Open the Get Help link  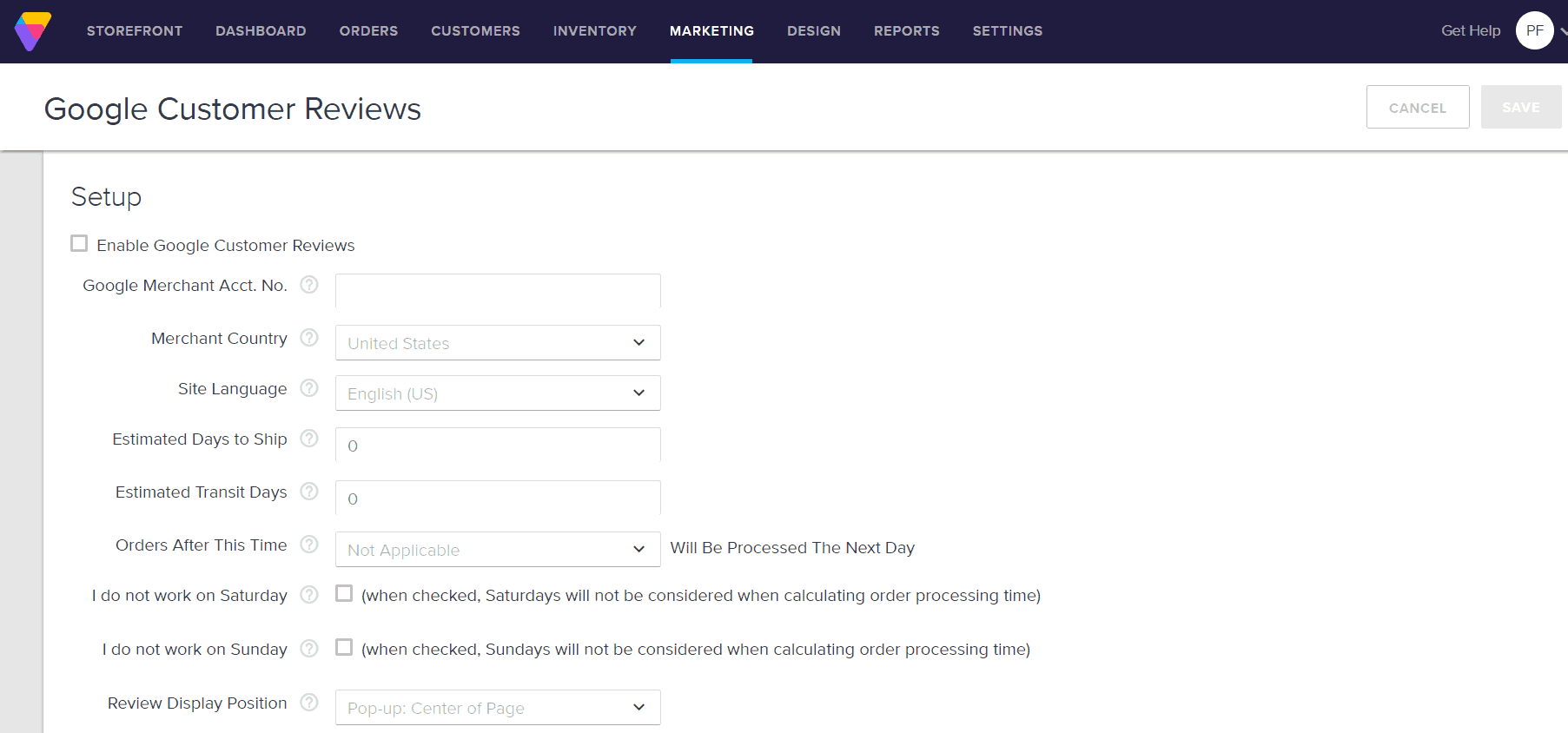(x=1471, y=30)
